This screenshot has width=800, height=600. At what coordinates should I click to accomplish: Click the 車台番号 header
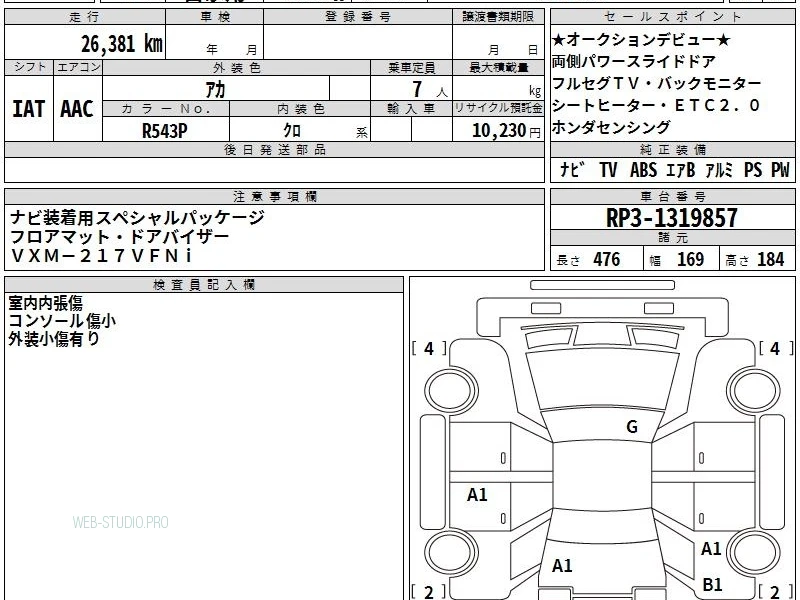click(x=672, y=196)
